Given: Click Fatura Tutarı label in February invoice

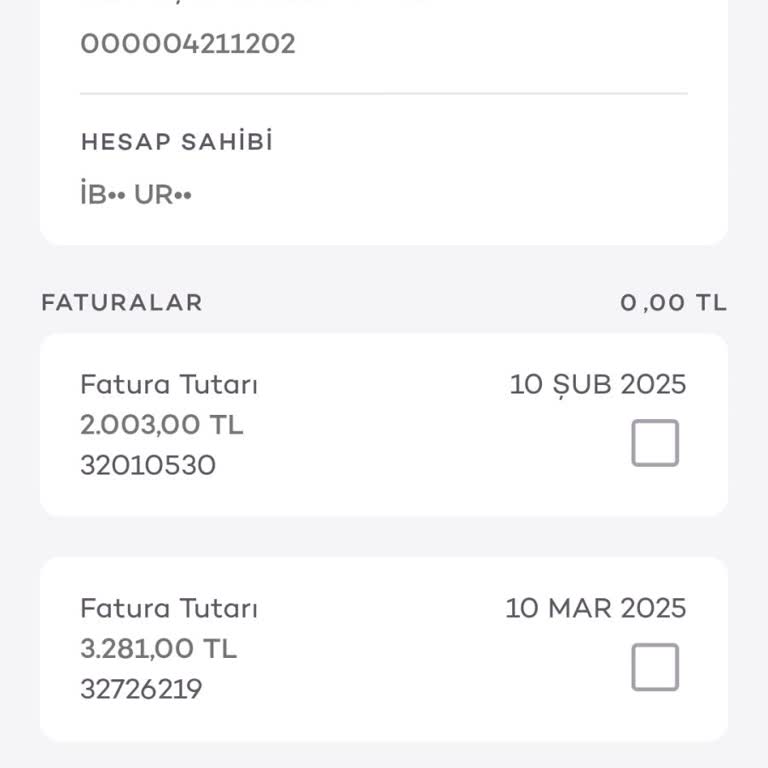Looking at the screenshot, I should pyautogui.click(x=169, y=384).
